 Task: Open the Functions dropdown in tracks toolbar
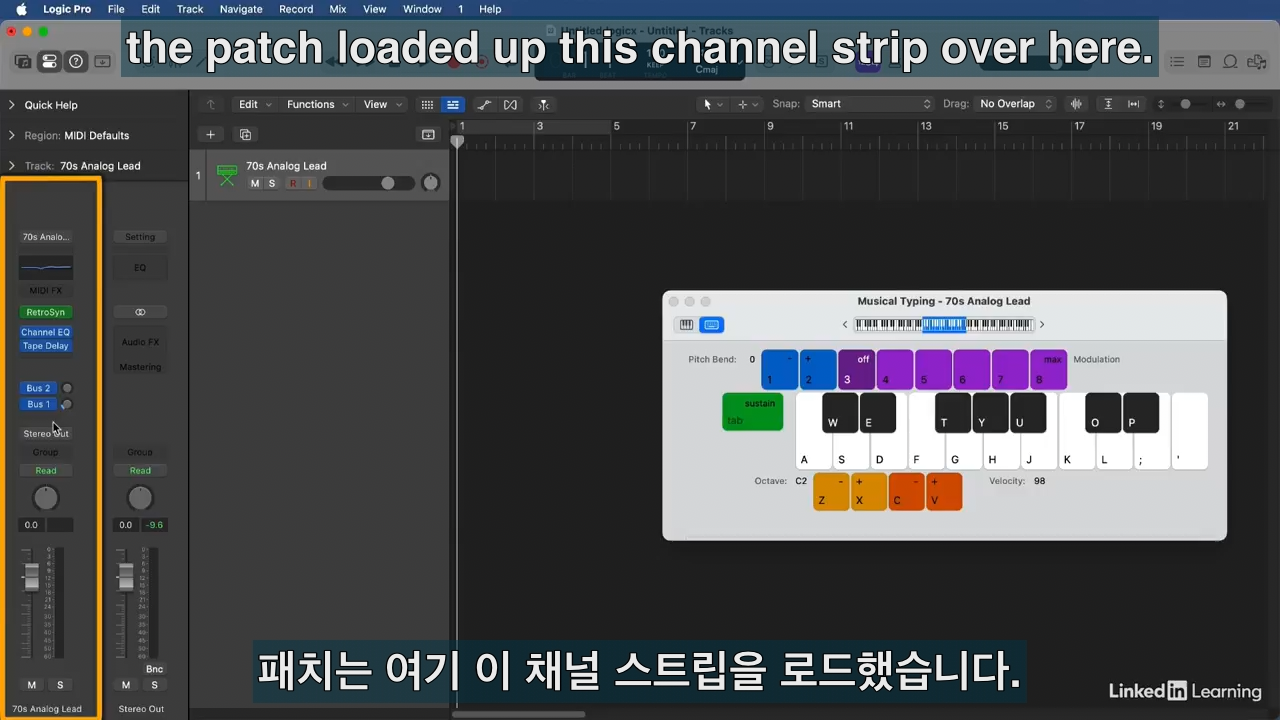317,104
